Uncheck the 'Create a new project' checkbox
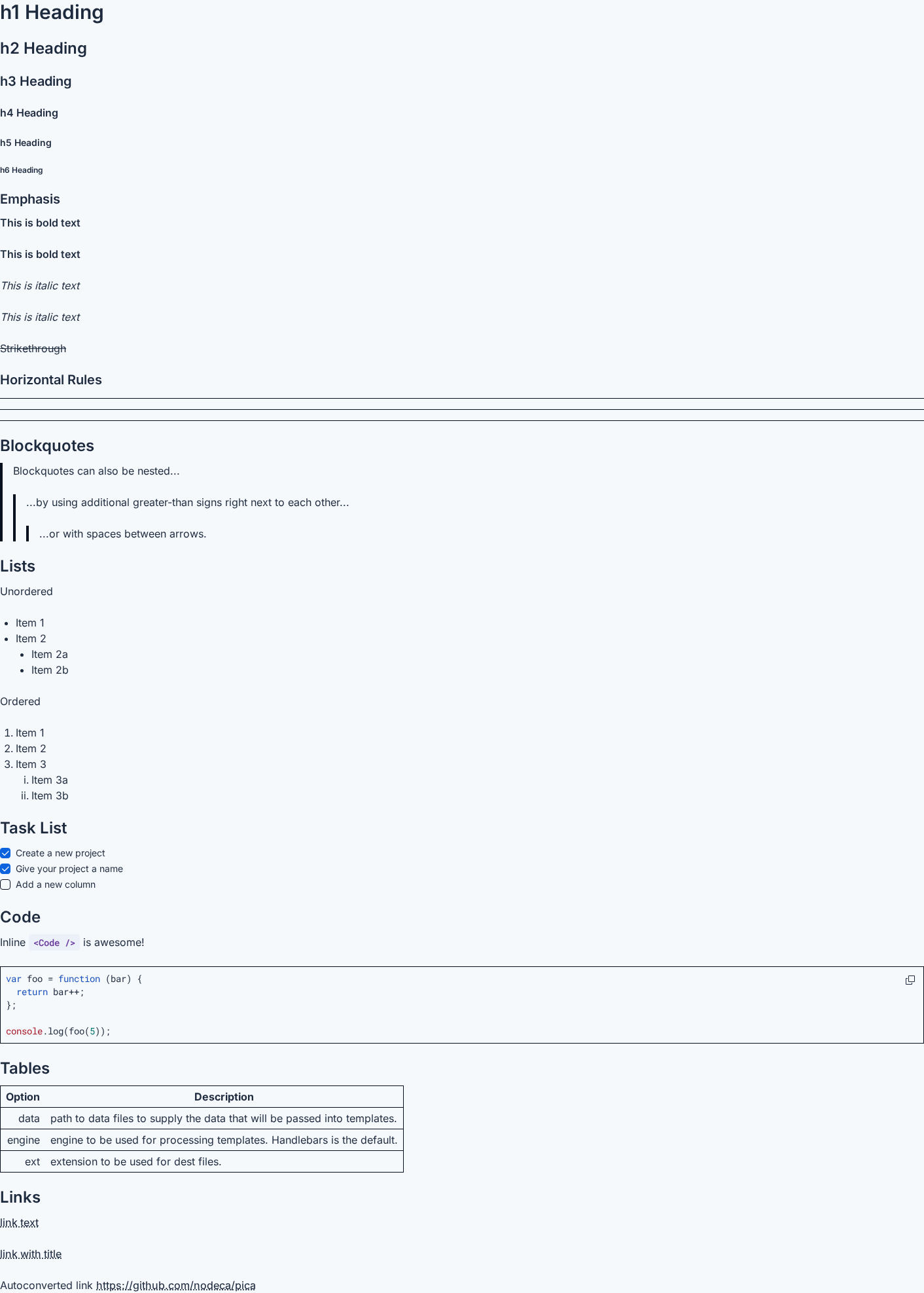This screenshot has height=1293, width=924. pos(5,853)
